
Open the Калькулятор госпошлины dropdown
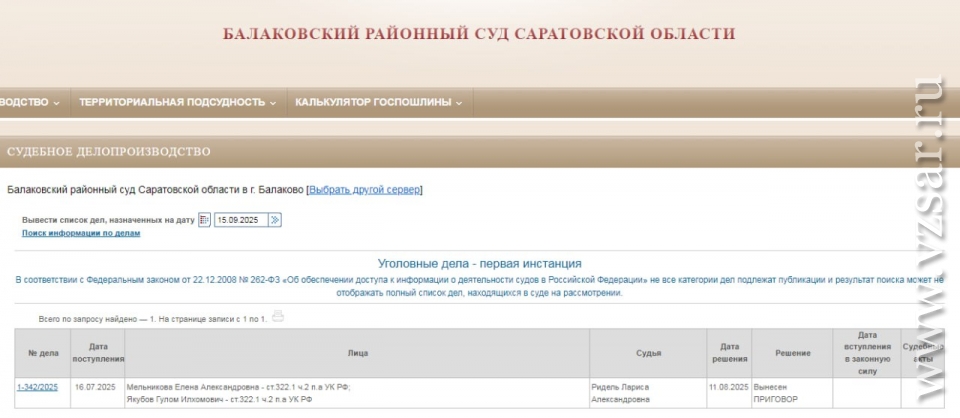[378, 102]
